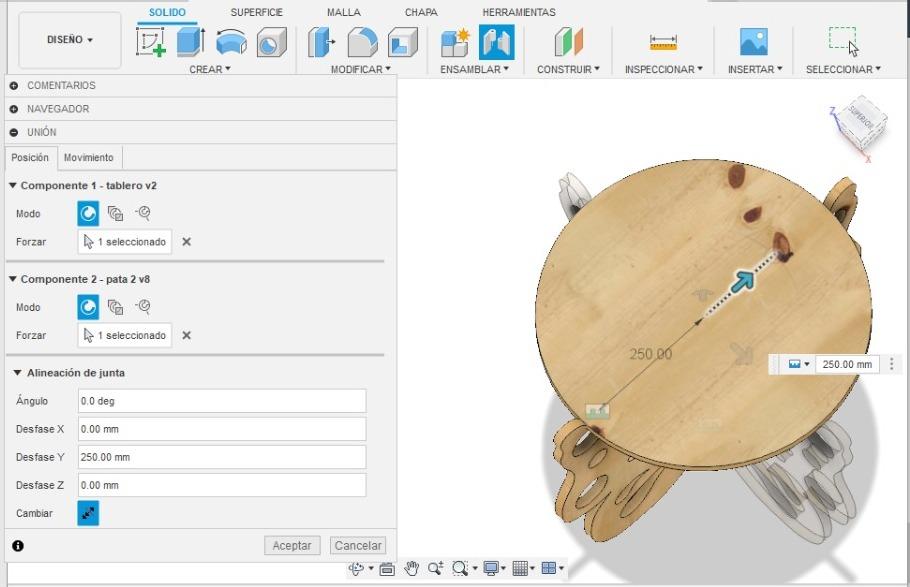Open the CONSTRUIR dropdown menu
This screenshot has height=587, width=910.
pyautogui.click(x=568, y=69)
